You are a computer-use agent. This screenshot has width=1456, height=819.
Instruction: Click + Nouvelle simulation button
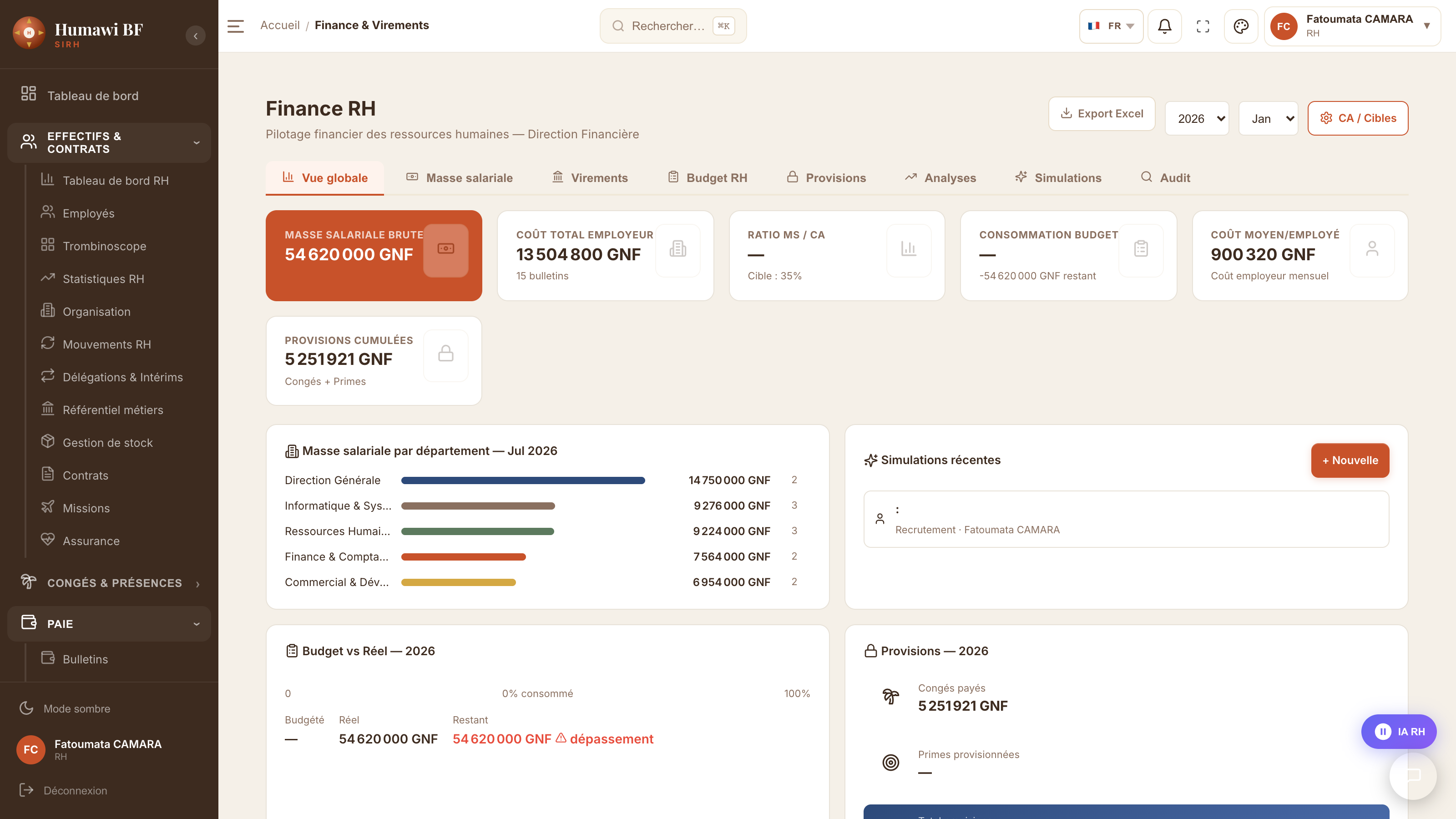(1350, 460)
